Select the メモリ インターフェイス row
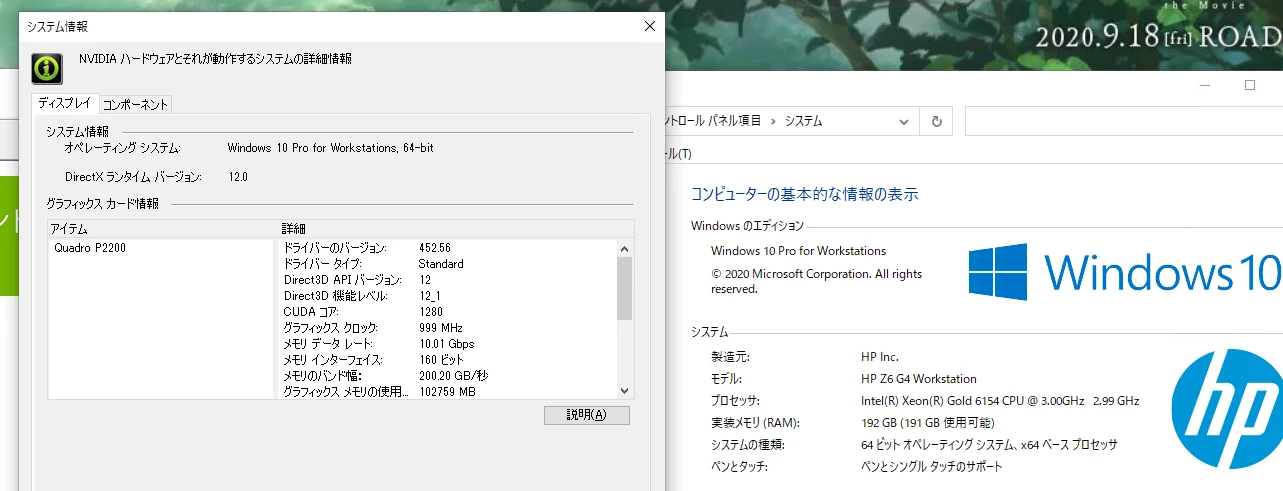The height and width of the screenshot is (491, 1283). [x=447, y=360]
